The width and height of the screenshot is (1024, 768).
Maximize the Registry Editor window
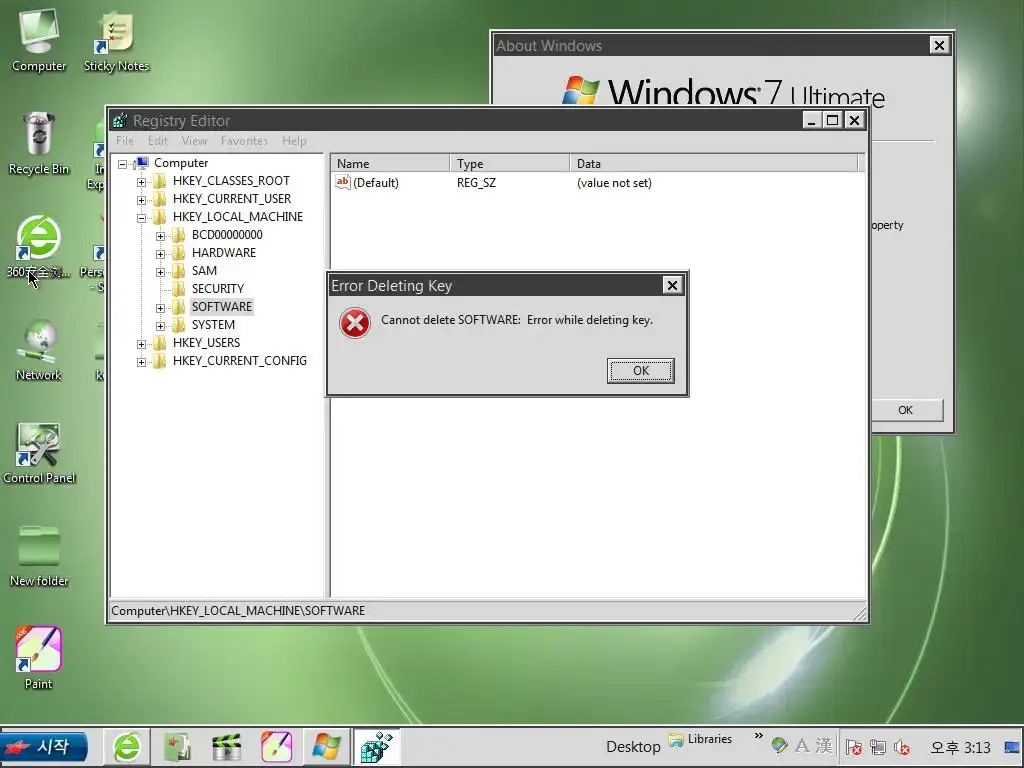pos(832,120)
